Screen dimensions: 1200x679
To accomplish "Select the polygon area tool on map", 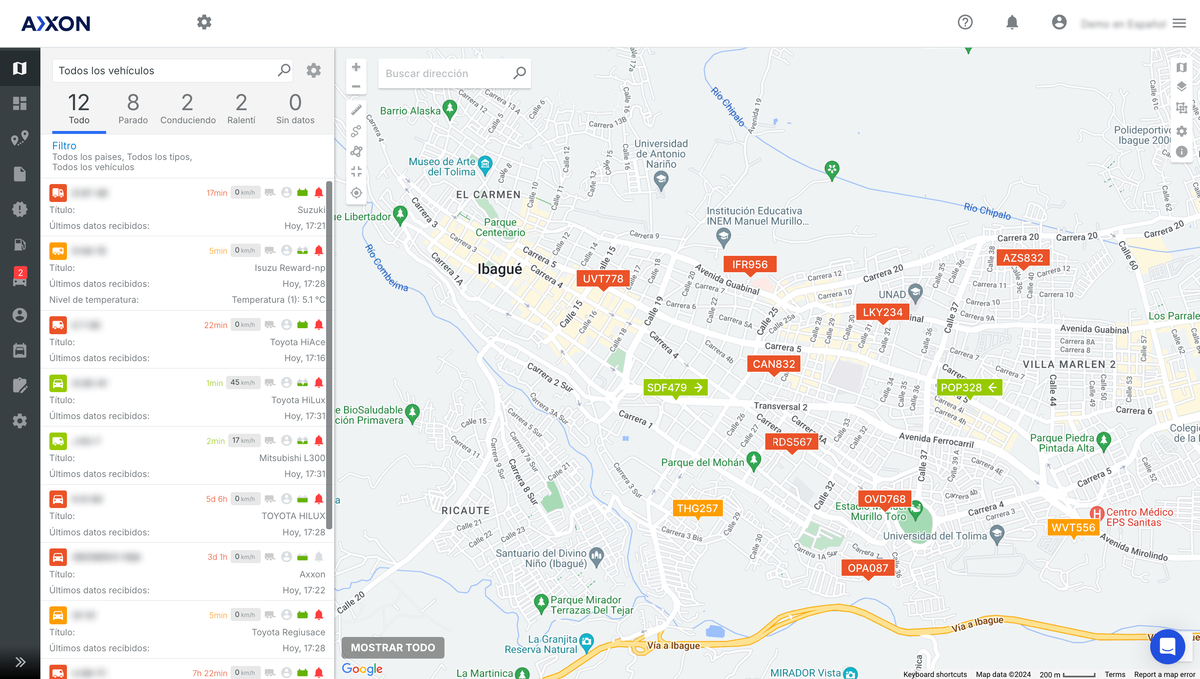I will pyautogui.click(x=356, y=151).
